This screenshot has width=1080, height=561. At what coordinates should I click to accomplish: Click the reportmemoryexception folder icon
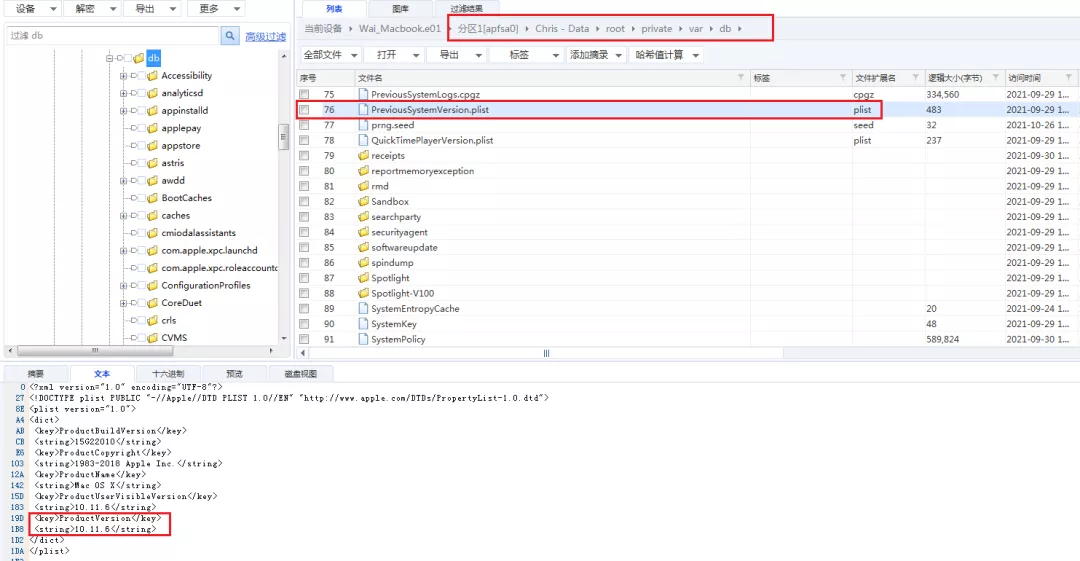pos(364,171)
